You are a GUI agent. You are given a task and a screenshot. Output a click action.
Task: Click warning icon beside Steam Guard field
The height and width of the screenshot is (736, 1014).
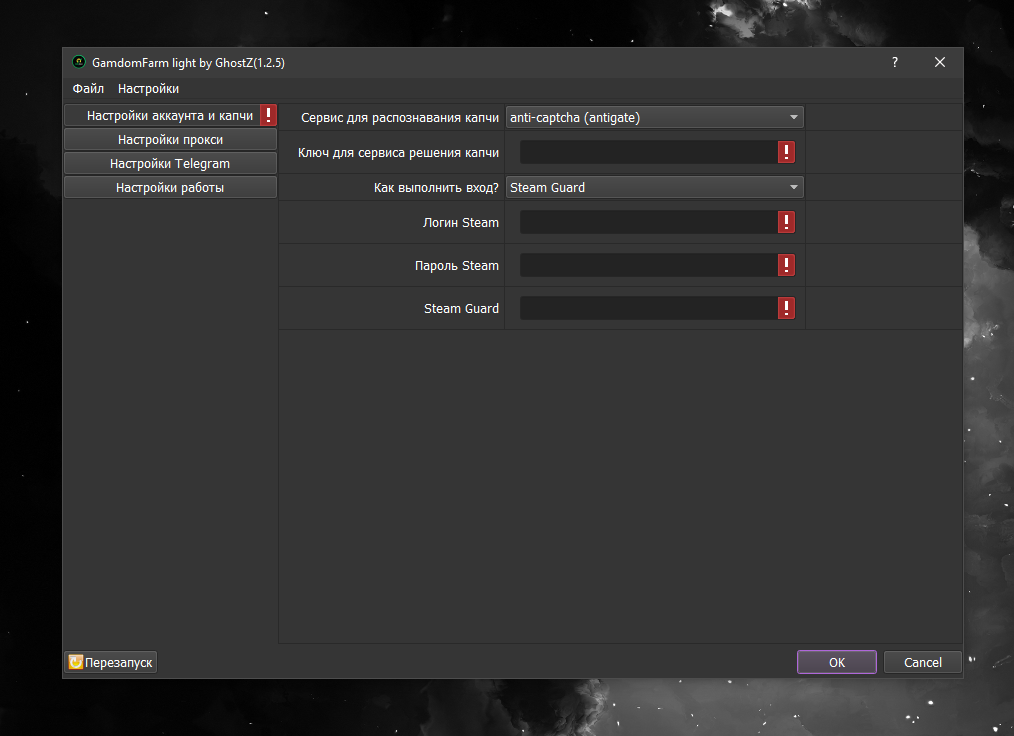click(786, 308)
